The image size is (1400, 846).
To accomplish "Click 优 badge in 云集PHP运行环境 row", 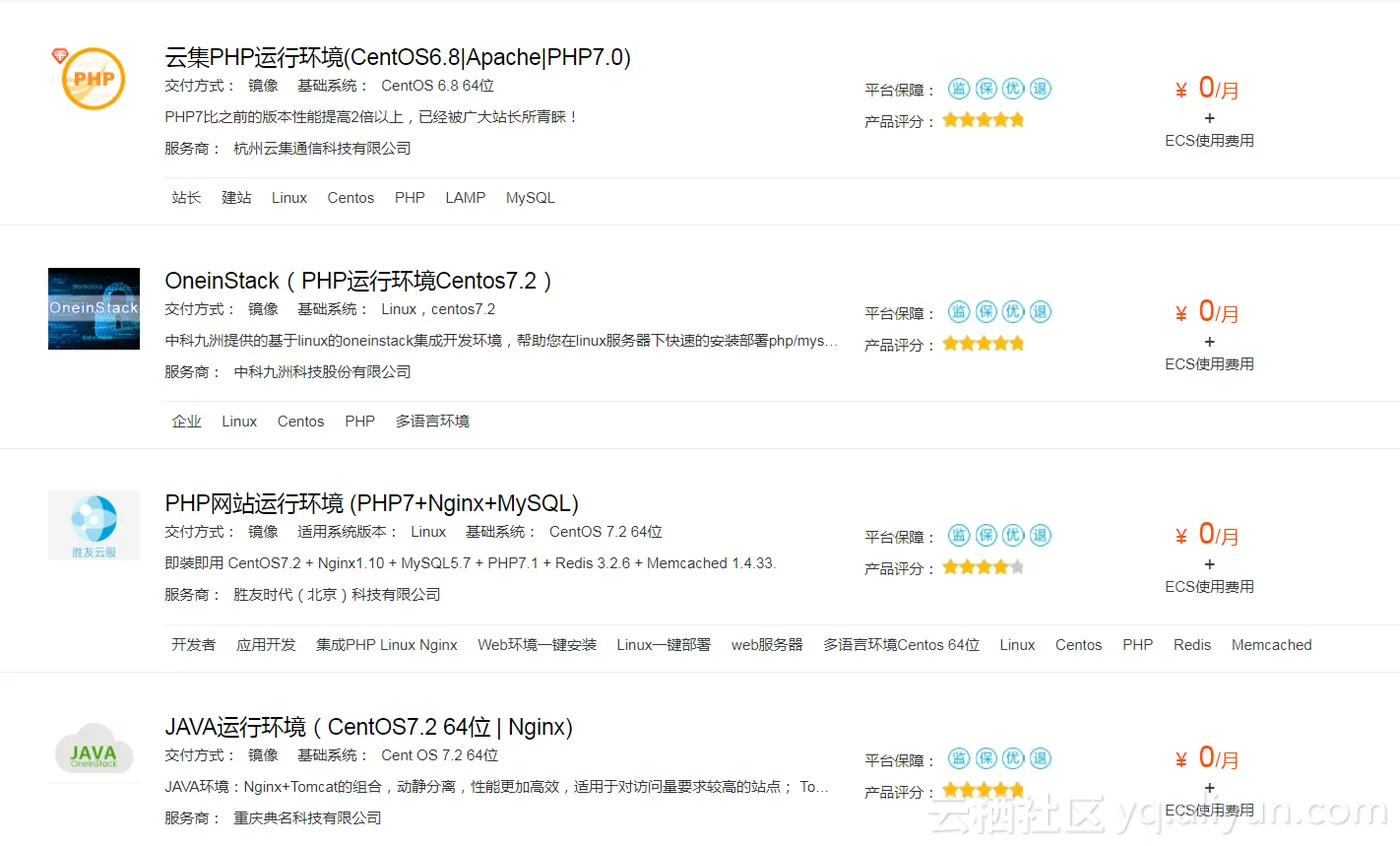I will click(x=1014, y=88).
